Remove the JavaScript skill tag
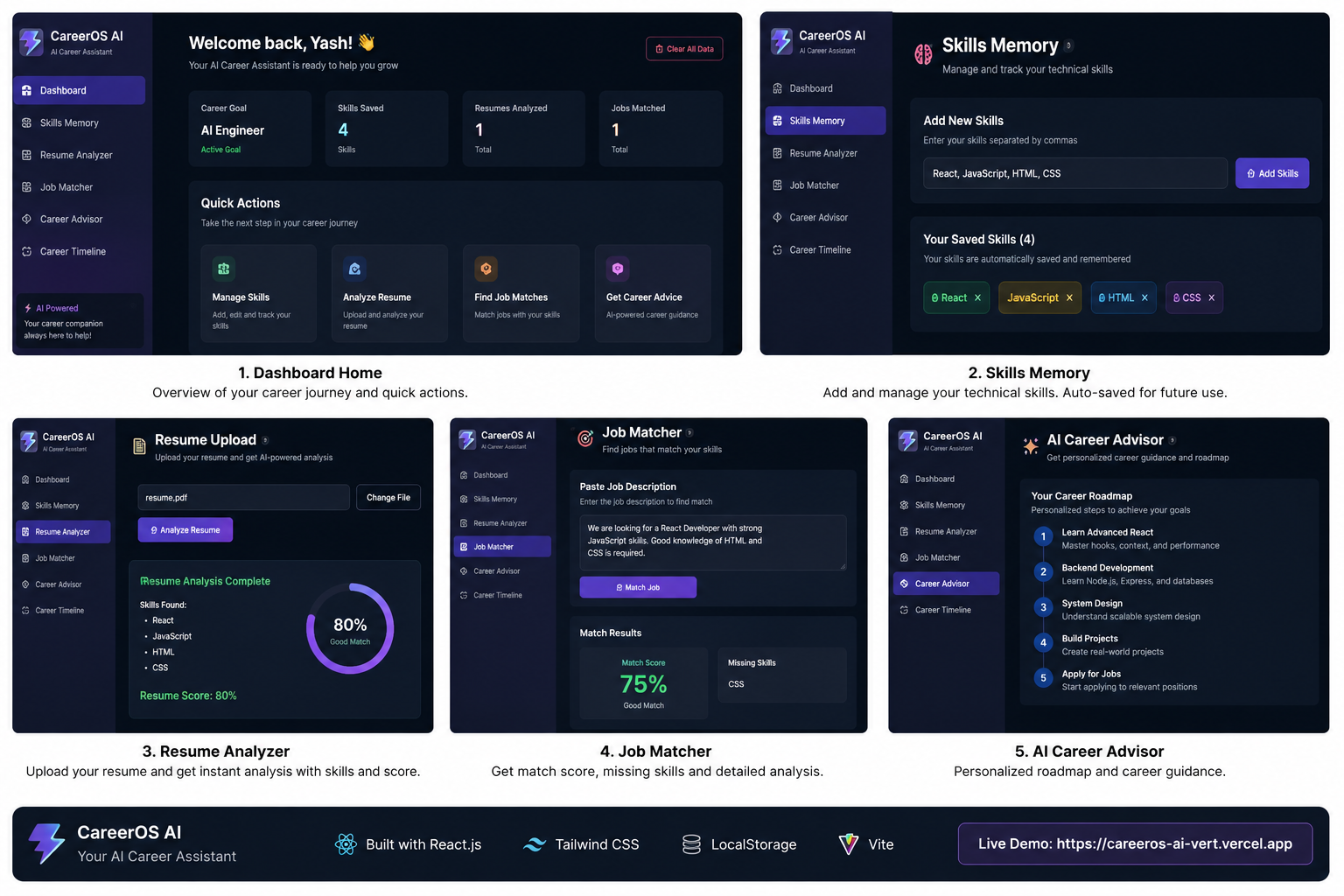 (x=1069, y=297)
